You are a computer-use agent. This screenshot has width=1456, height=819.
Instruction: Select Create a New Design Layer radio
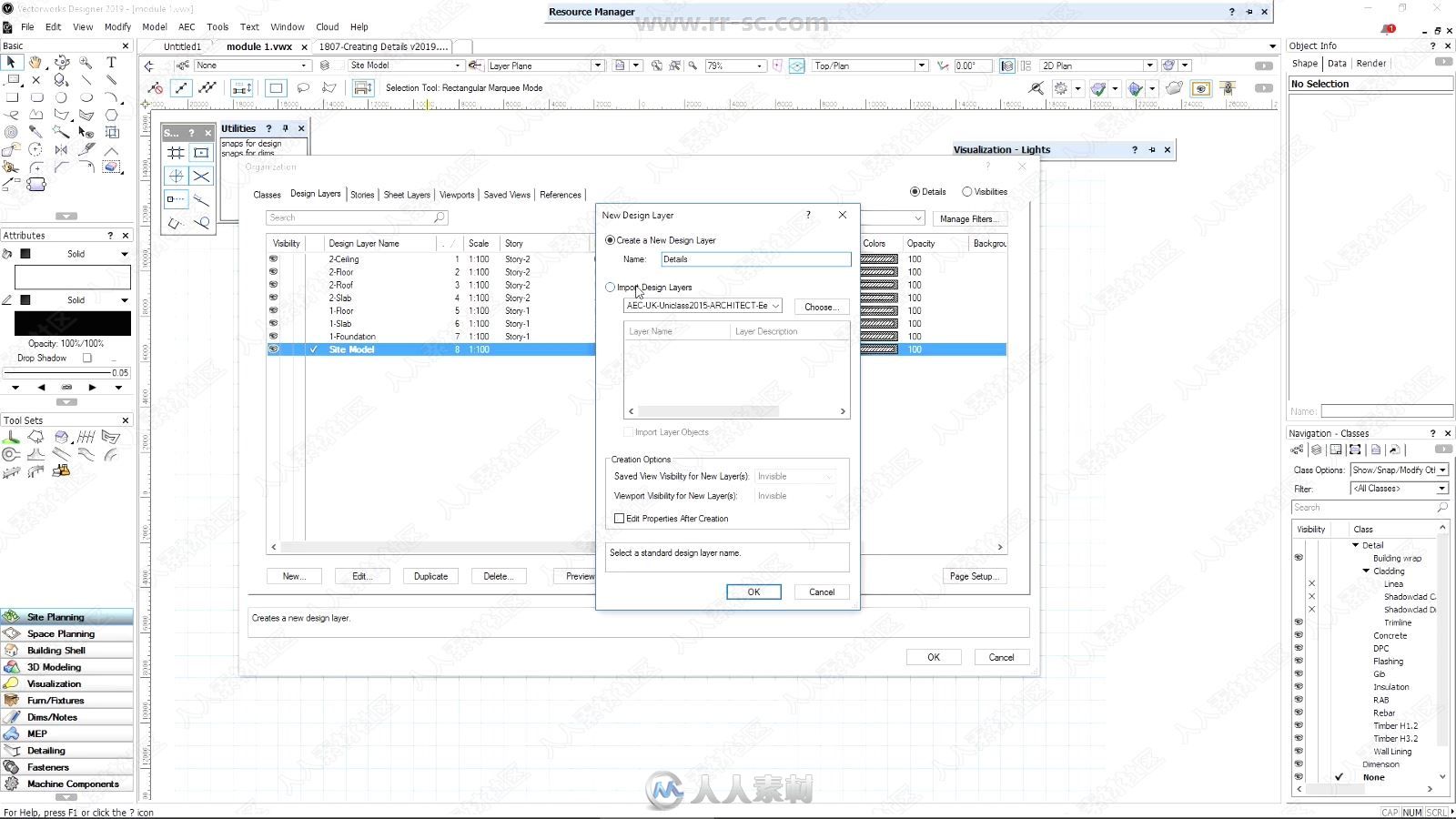click(610, 240)
